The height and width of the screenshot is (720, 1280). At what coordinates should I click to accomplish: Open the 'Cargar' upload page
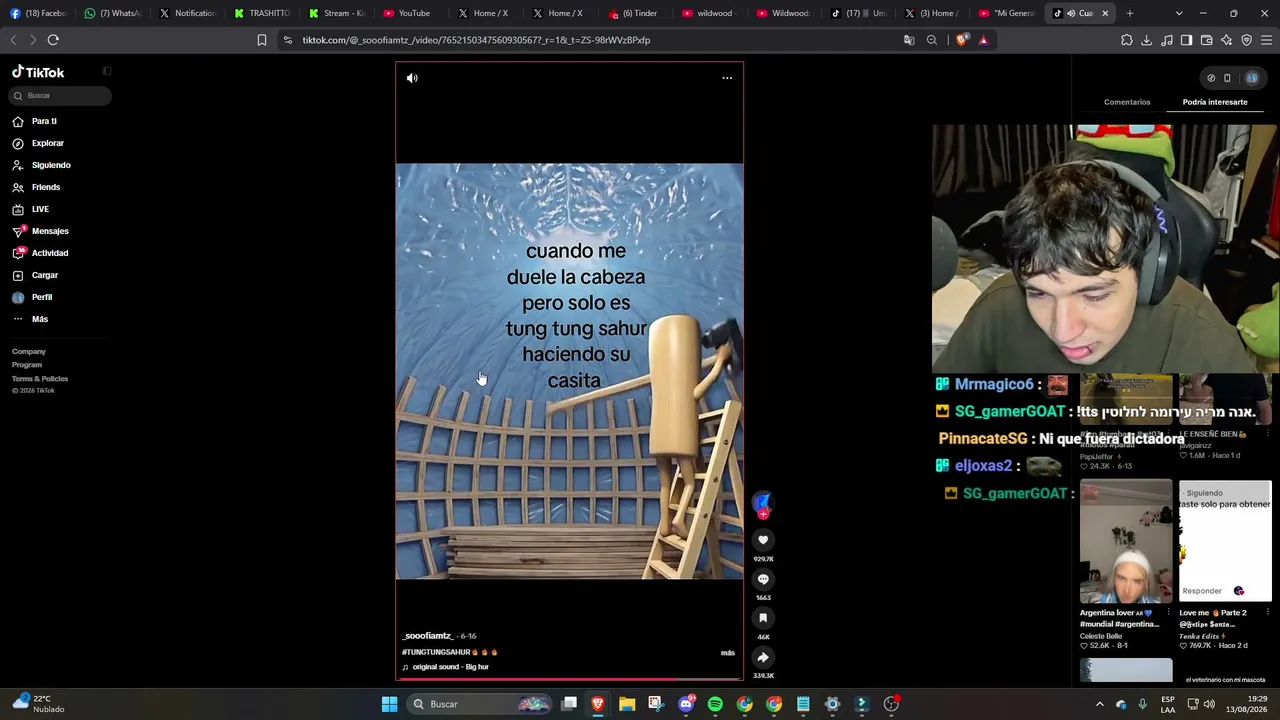click(45, 275)
